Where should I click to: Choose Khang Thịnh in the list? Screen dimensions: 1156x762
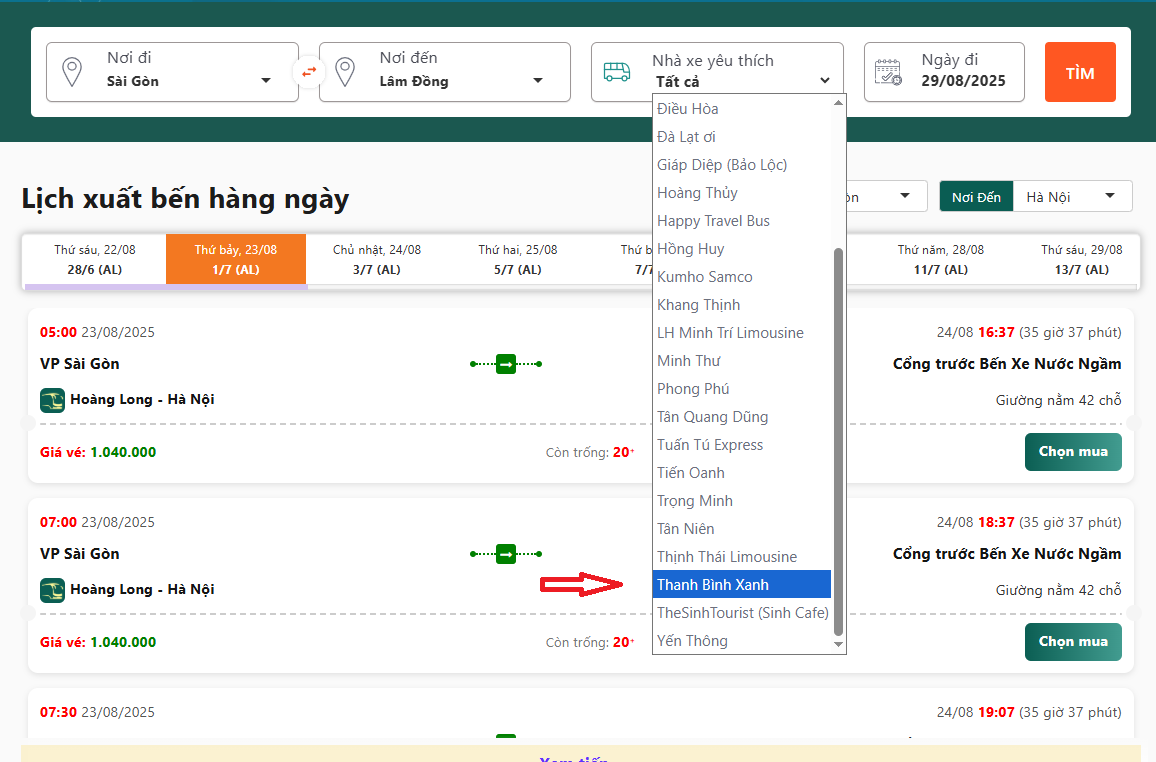tap(742, 305)
